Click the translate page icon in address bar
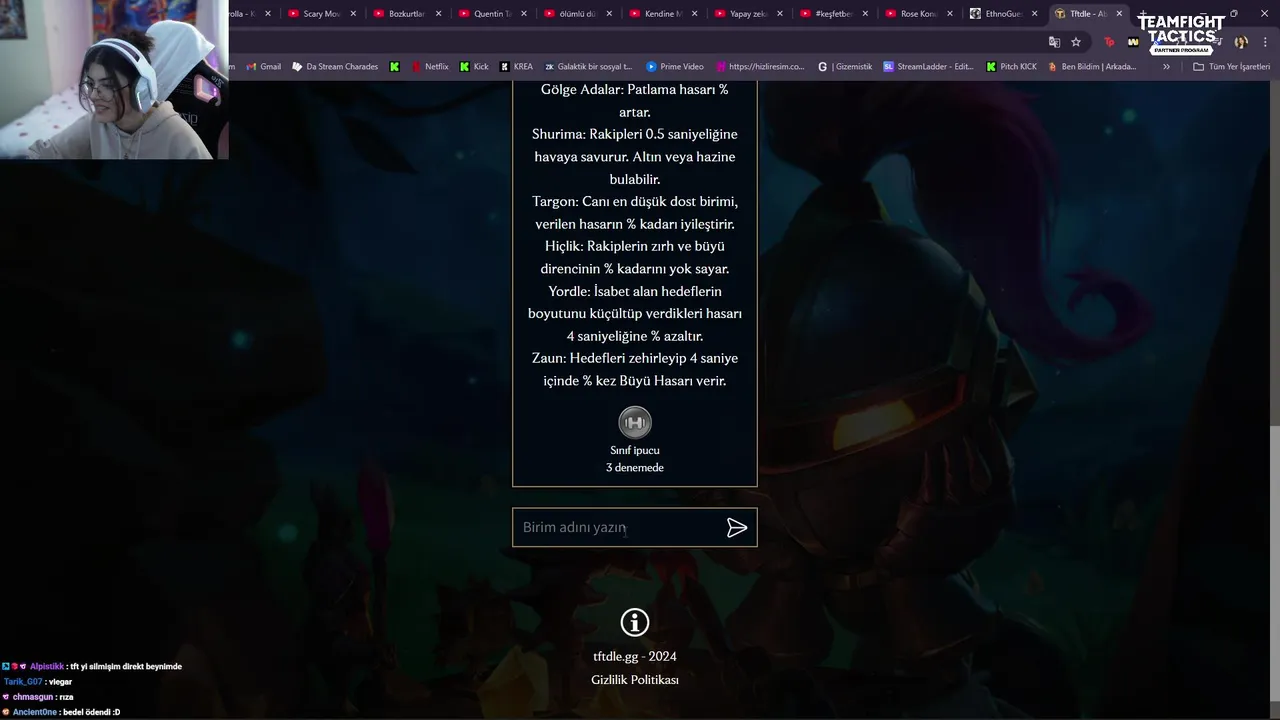 click(1054, 42)
